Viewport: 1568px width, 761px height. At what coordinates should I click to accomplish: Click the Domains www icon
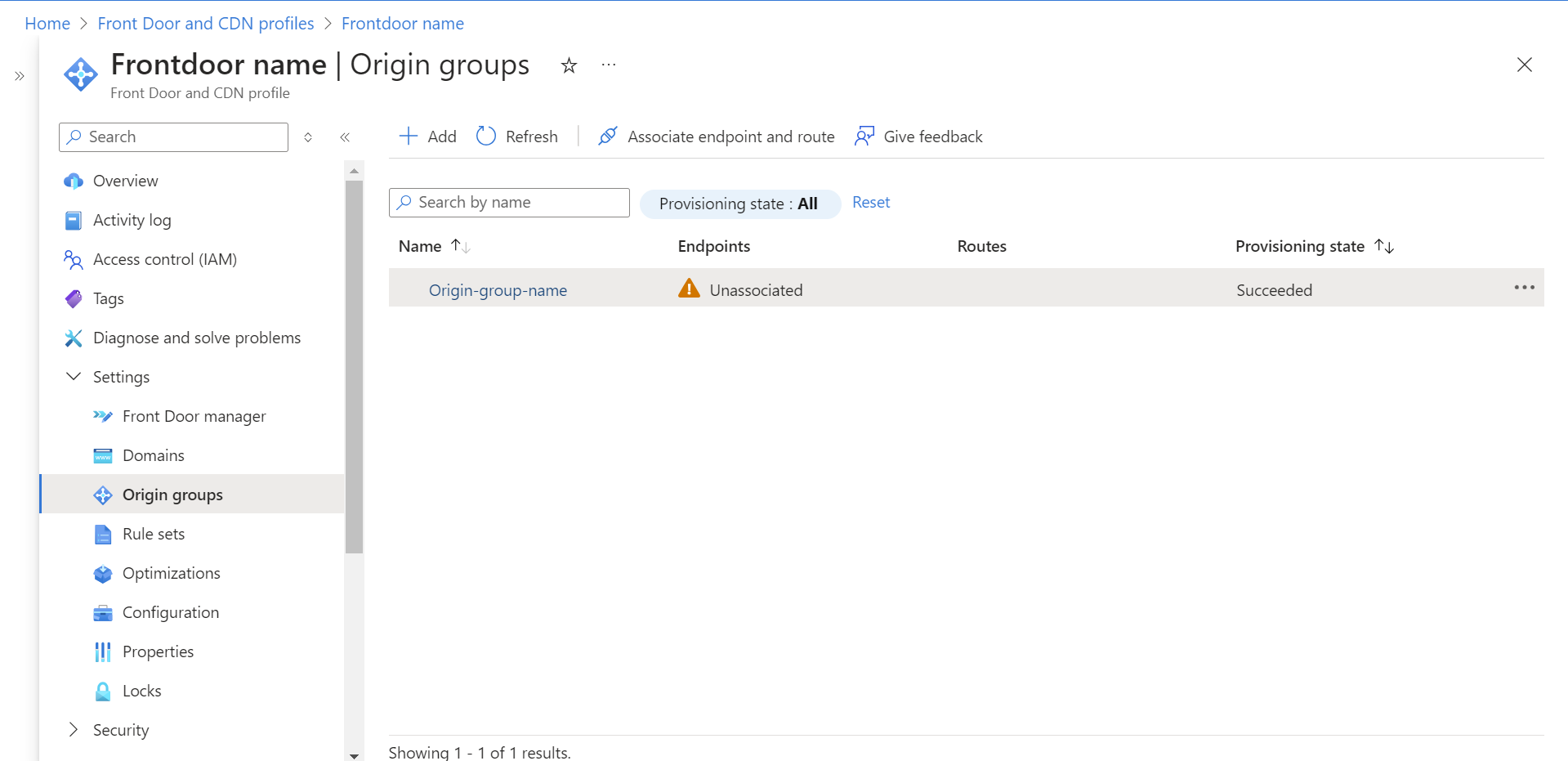tap(103, 455)
